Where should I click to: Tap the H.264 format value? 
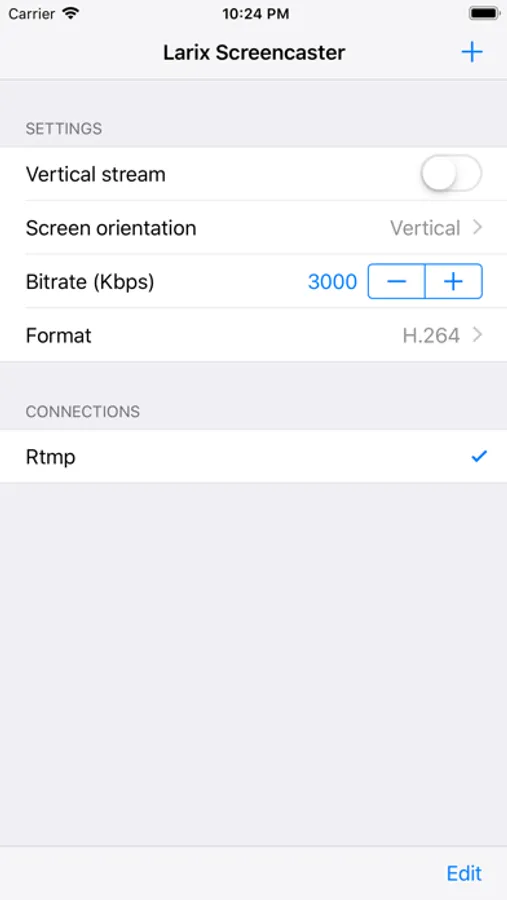pyautogui.click(x=431, y=335)
